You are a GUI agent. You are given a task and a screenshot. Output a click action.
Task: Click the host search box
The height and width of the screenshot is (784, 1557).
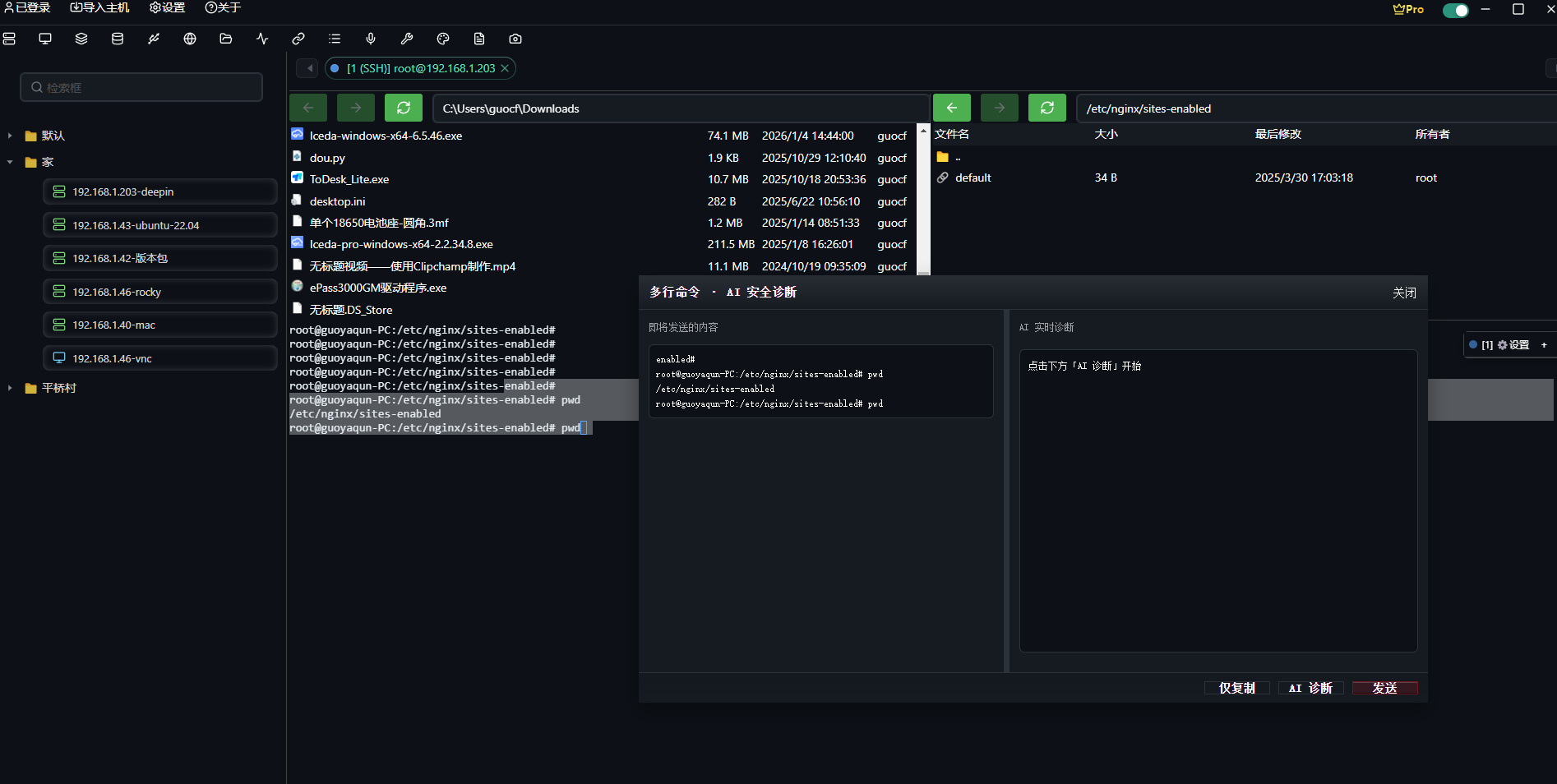(x=141, y=87)
